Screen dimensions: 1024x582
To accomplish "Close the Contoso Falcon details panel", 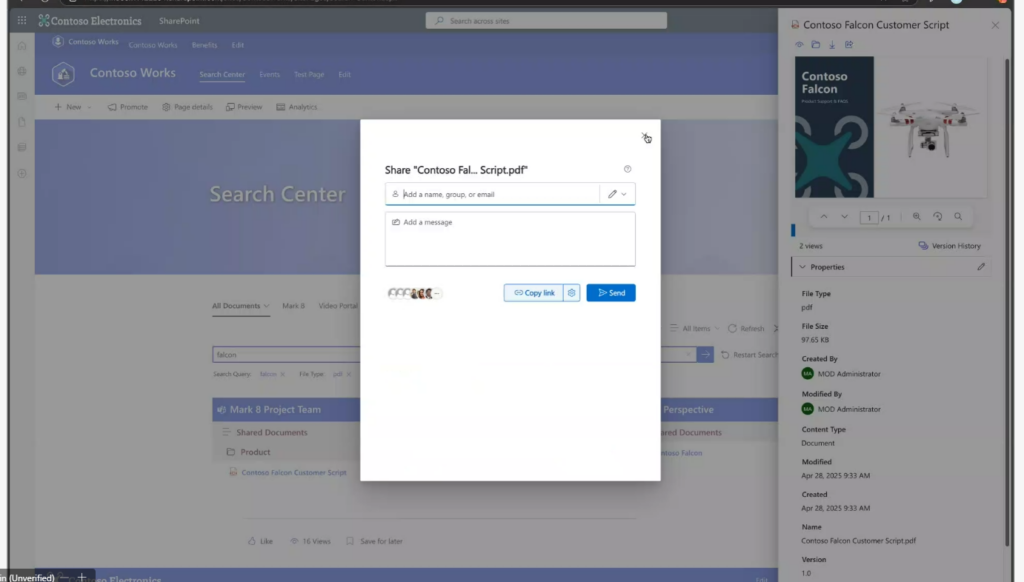I will tap(995, 25).
